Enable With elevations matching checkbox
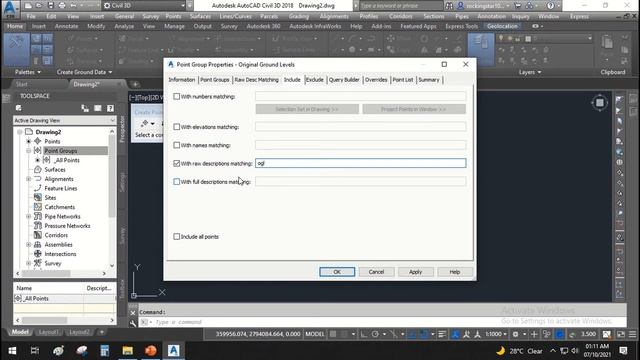Image resolution: width=640 pixels, height=360 pixels. [176, 127]
